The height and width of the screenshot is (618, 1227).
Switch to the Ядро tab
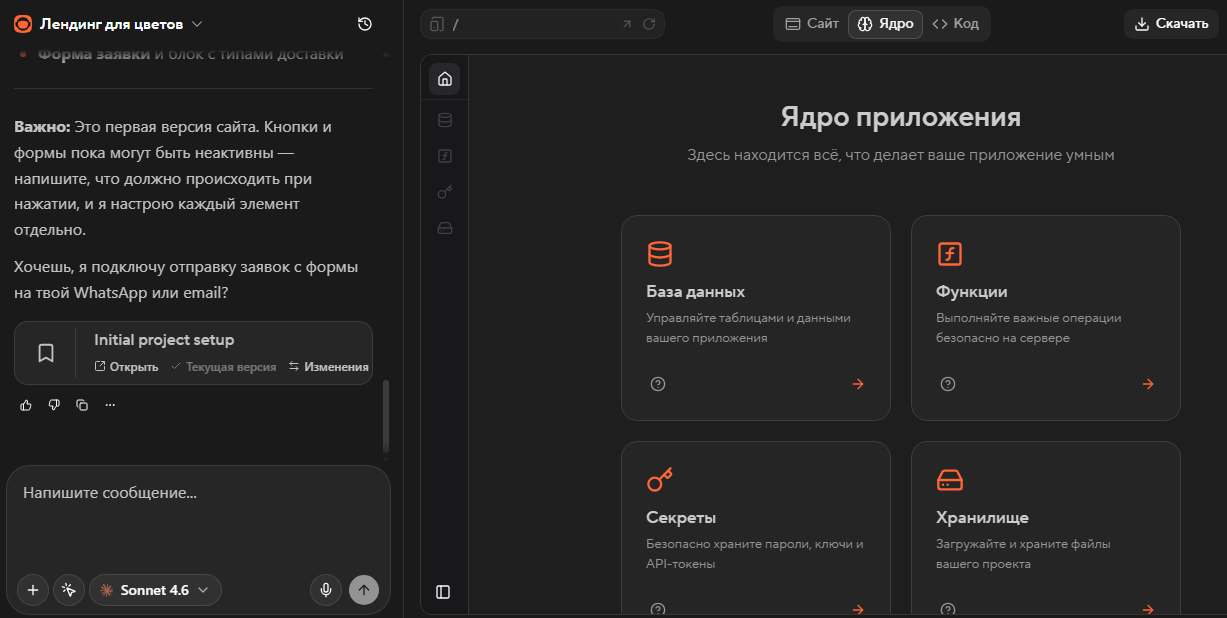pos(885,24)
